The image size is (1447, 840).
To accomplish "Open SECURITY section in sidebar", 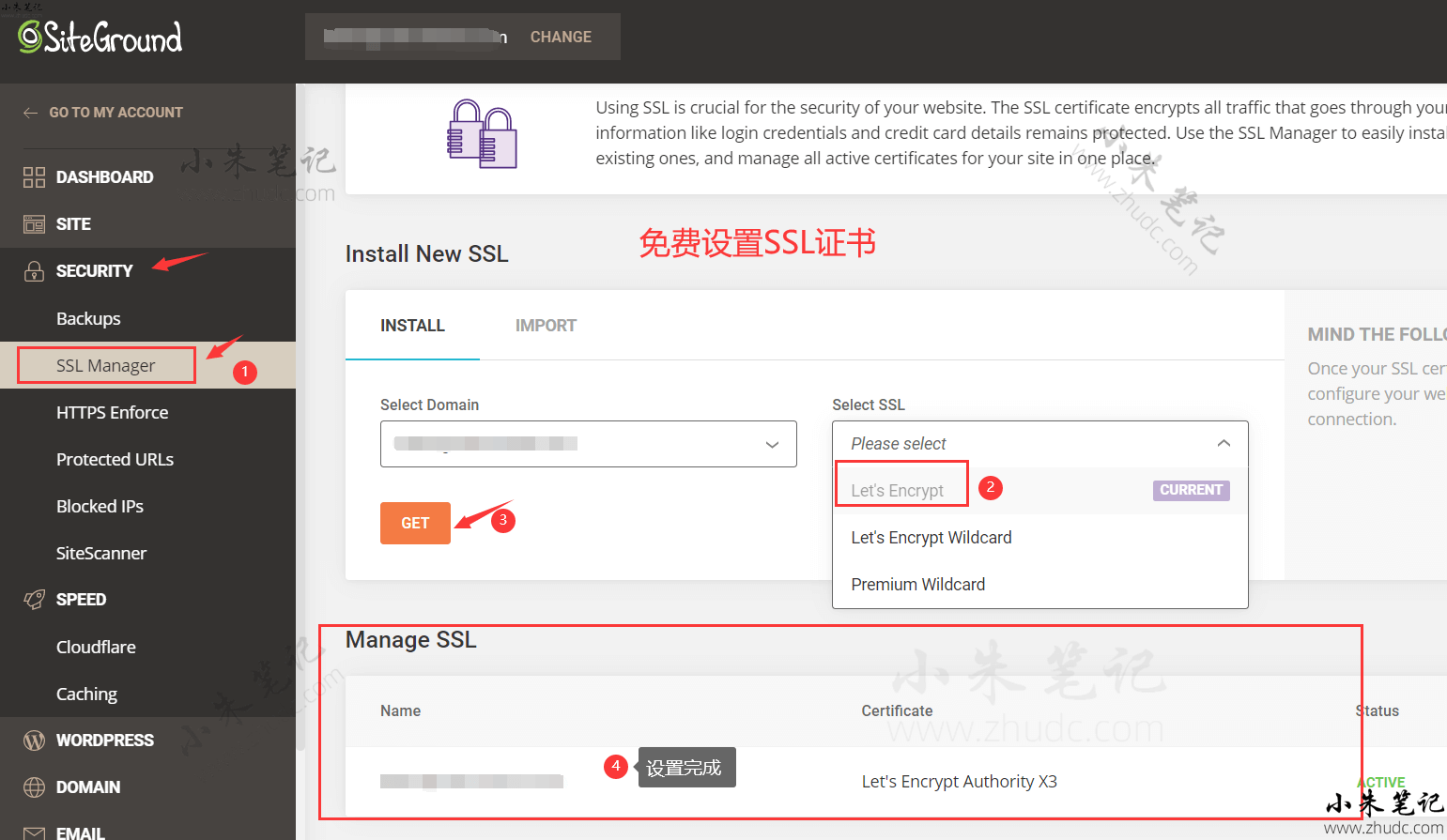I will 94,271.
